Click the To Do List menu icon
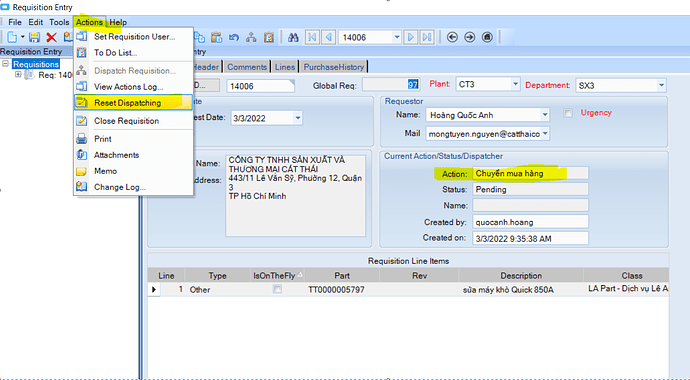The width and height of the screenshot is (690, 380). tap(81, 53)
